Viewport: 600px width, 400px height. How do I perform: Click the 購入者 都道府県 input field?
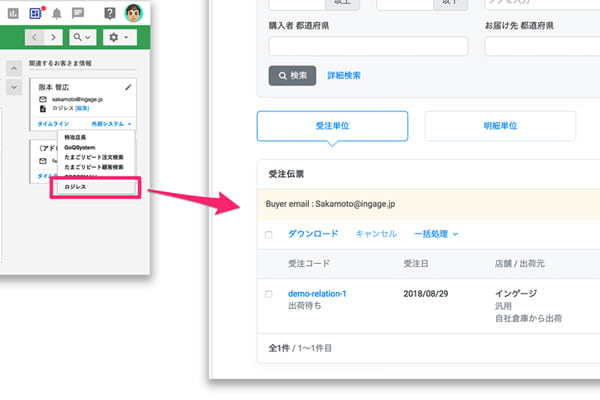point(368,46)
